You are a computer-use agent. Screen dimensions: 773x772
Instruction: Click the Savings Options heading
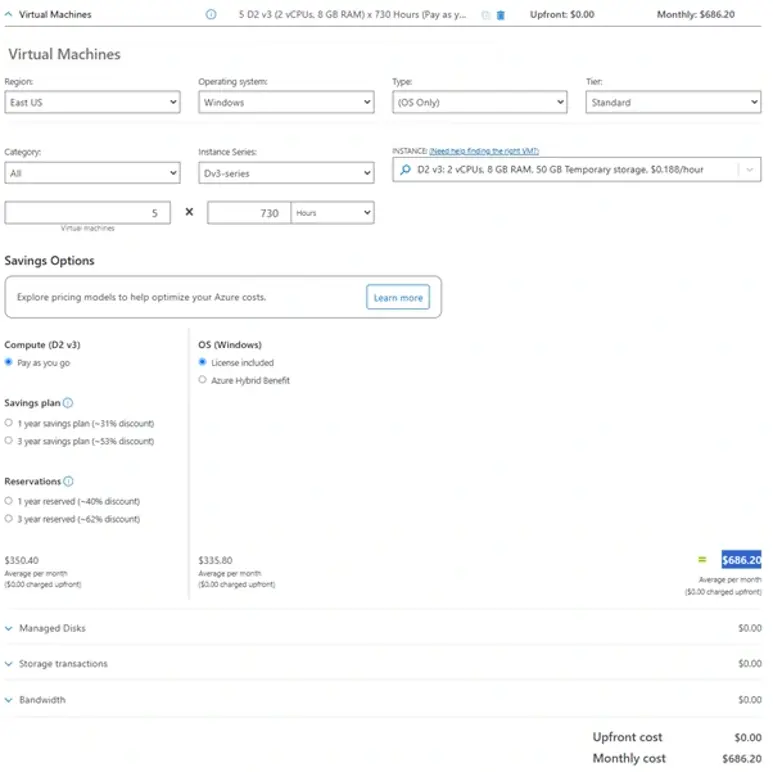49,260
